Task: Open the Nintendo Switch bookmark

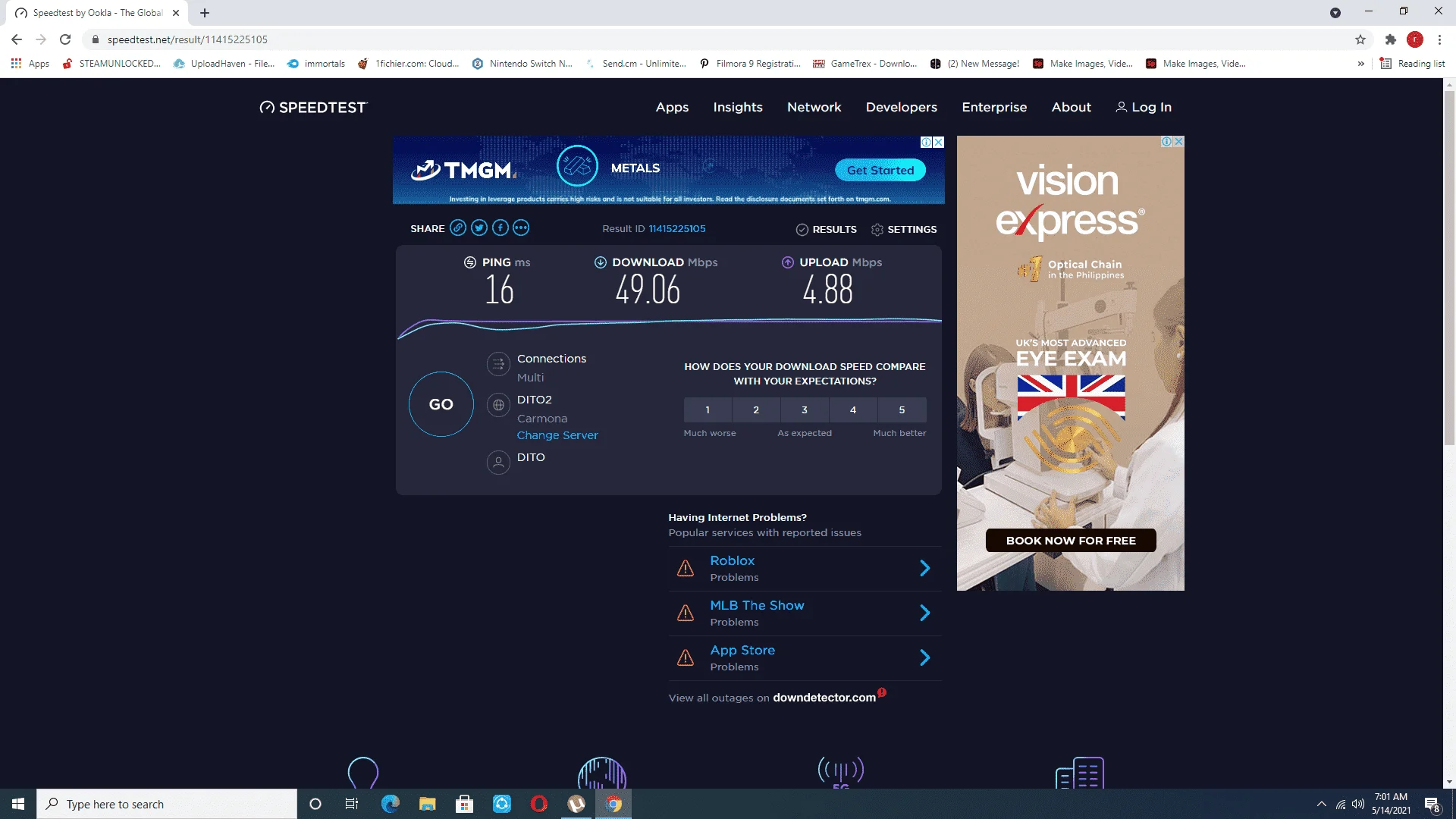Action: tap(522, 64)
